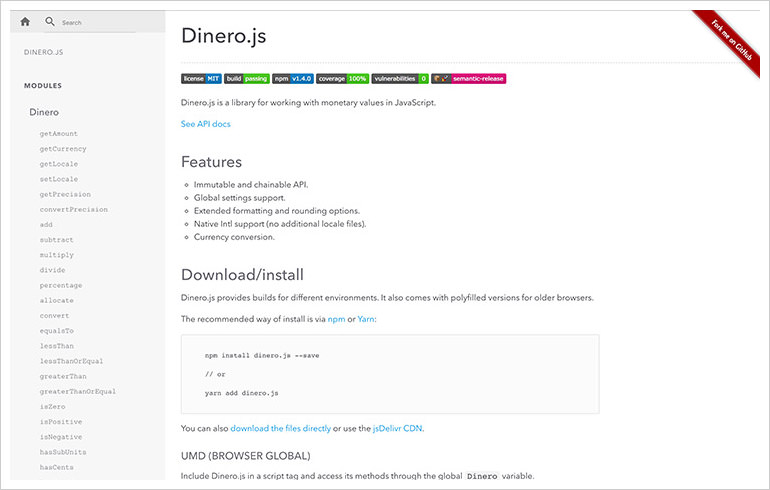Follow the npm link

point(336,319)
